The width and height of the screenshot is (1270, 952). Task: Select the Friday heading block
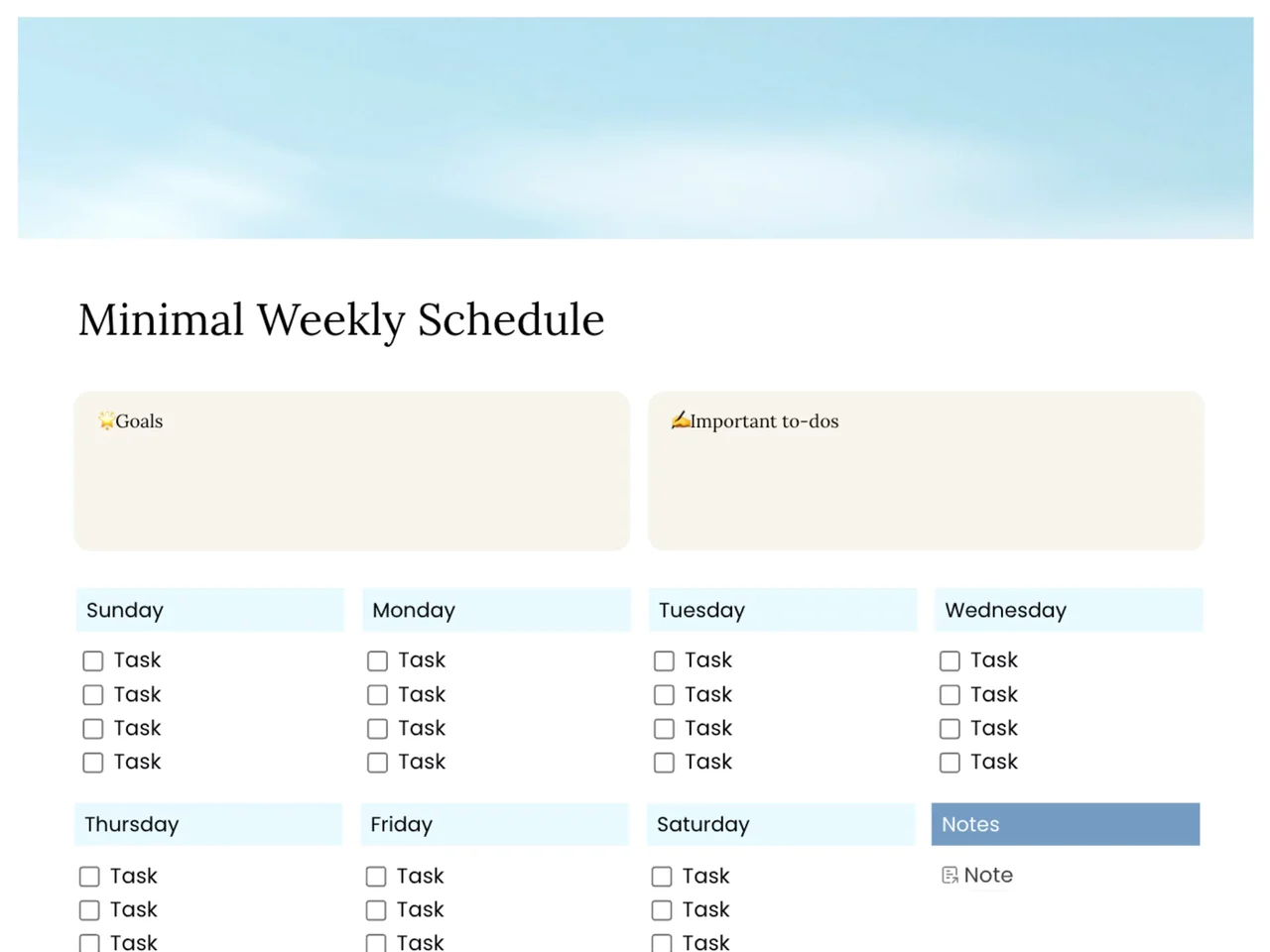pyautogui.click(x=495, y=824)
